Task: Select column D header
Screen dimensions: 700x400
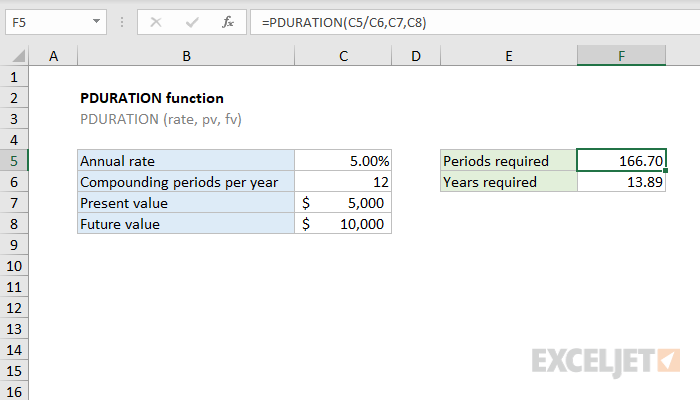Action: [x=416, y=56]
